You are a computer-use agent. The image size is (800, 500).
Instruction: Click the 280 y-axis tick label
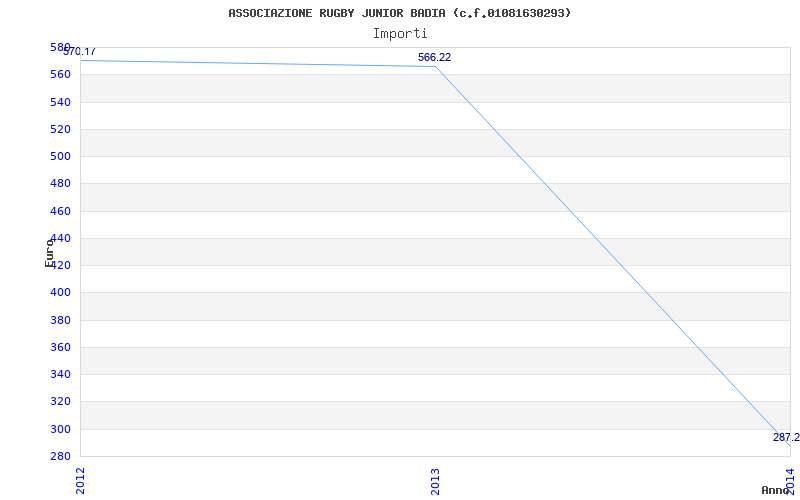[60, 456]
